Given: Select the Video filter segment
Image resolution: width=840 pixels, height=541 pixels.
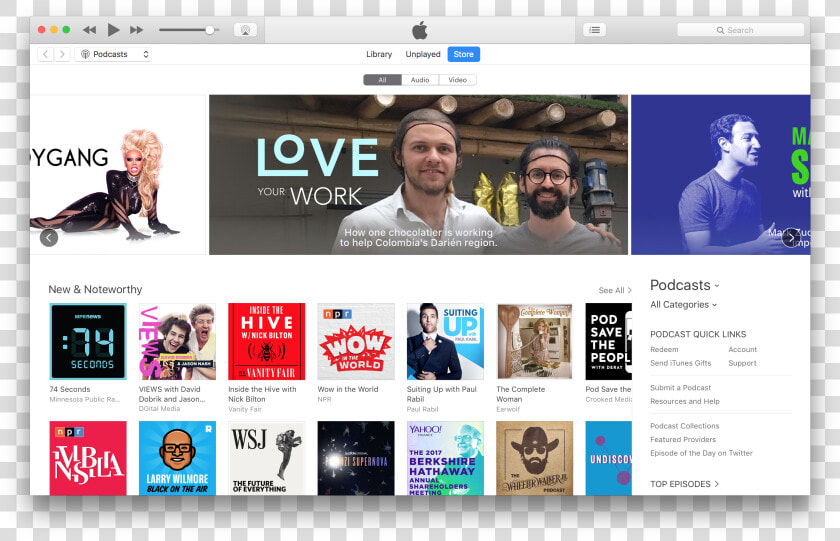Looking at the screenshot, I should [x=458, y=80].
